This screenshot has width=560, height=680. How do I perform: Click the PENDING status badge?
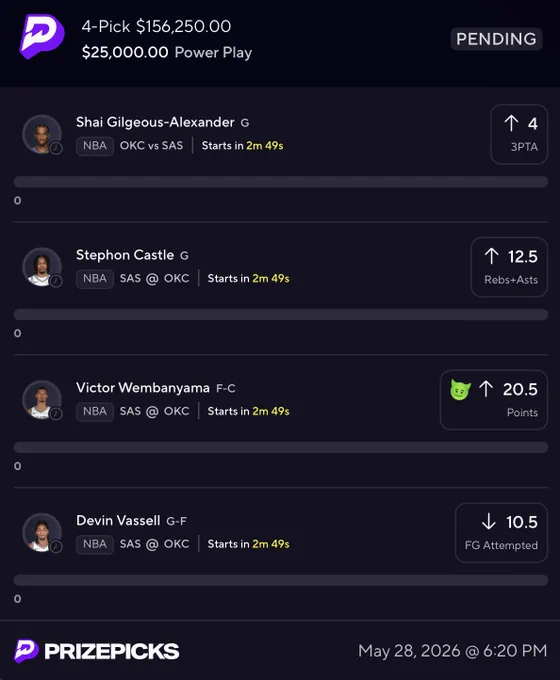coord(496,39)
